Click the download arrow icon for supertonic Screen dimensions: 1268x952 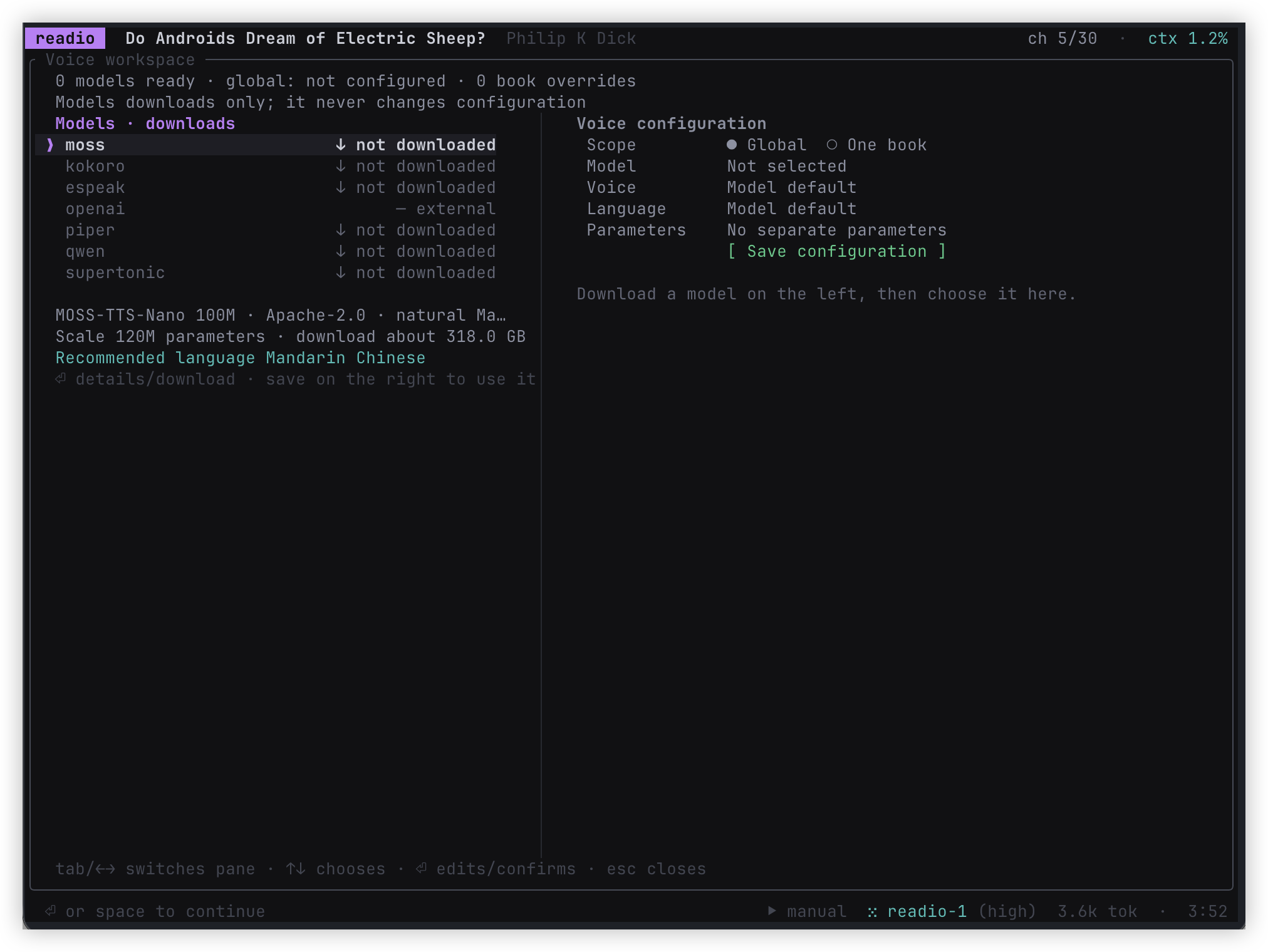coord(340,272)
